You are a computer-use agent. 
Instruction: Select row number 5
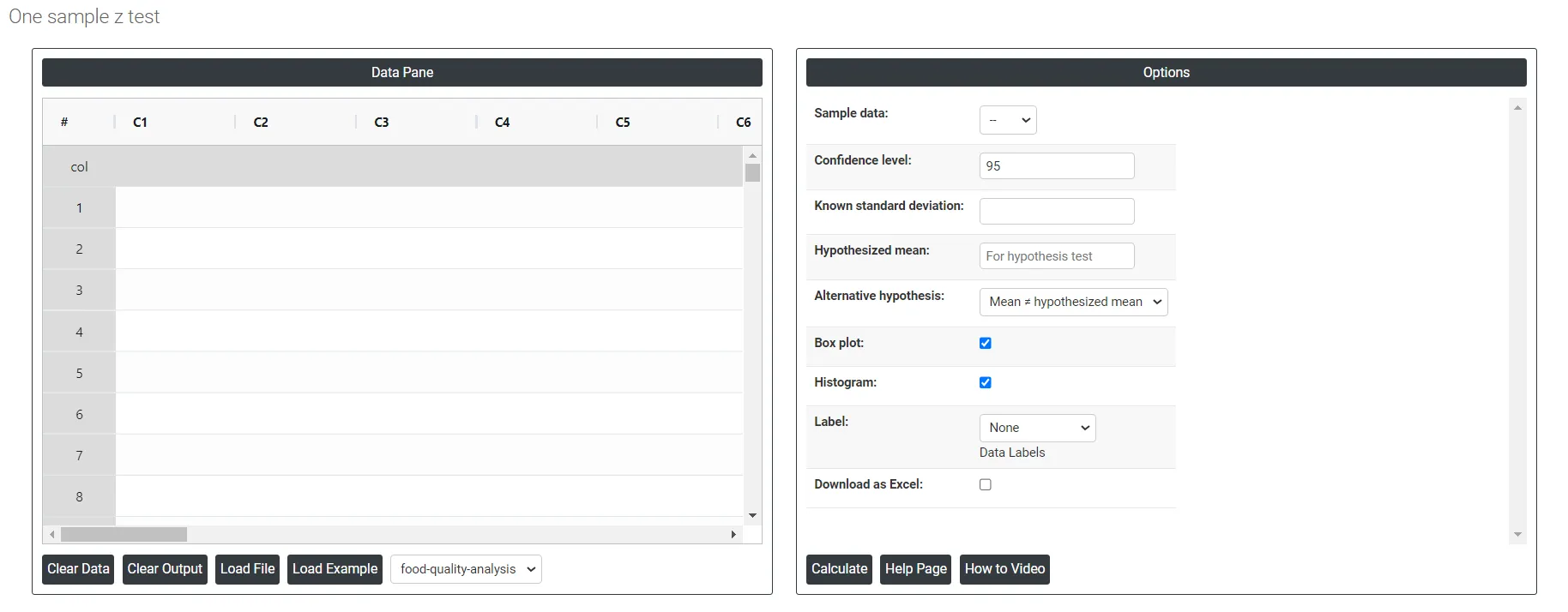coord(79,374)
